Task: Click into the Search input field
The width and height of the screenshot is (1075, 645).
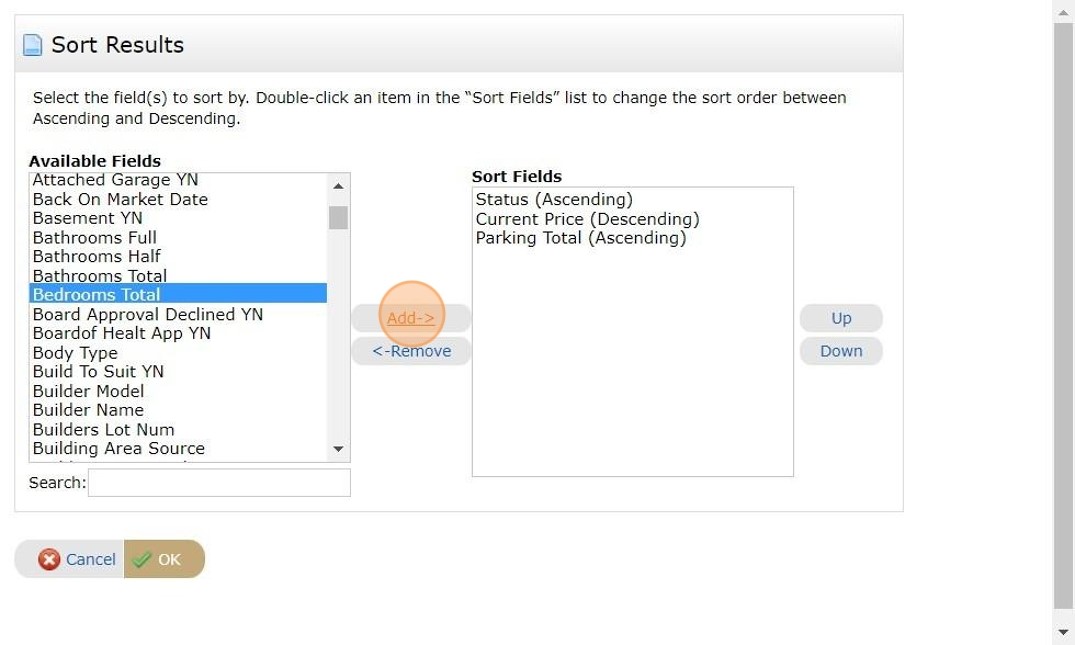Action: pos(219,483)
